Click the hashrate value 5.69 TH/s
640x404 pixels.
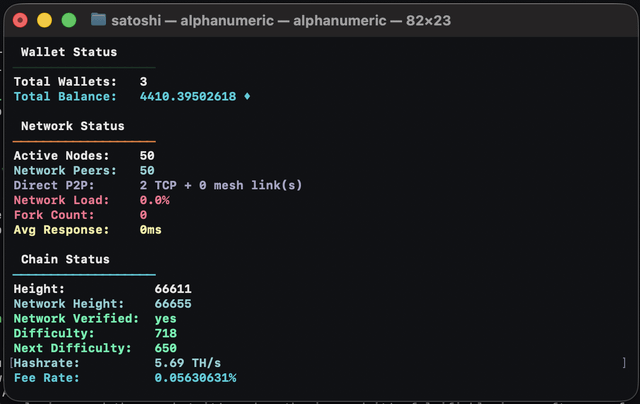click(188, 363)
